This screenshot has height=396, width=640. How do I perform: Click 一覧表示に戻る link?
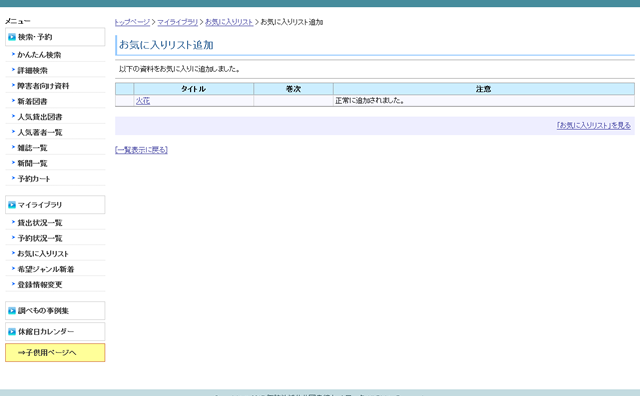[141, 150]
